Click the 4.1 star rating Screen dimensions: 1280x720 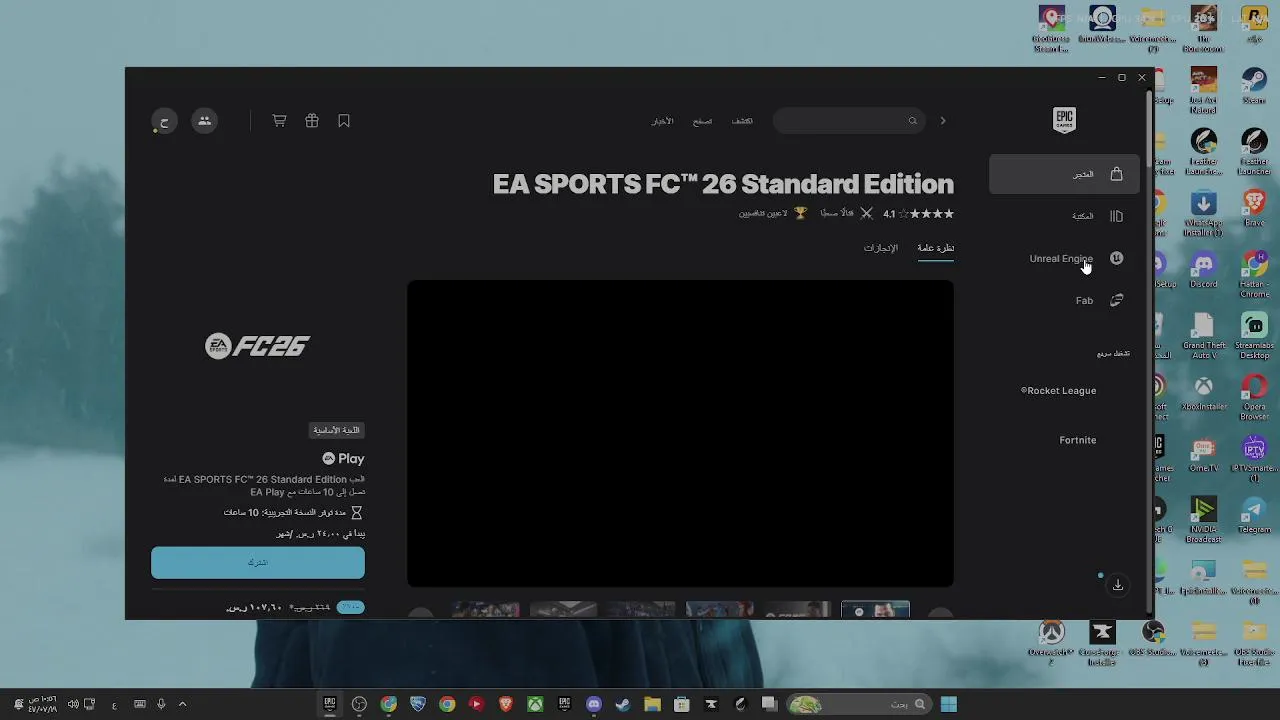click(918, 214)
